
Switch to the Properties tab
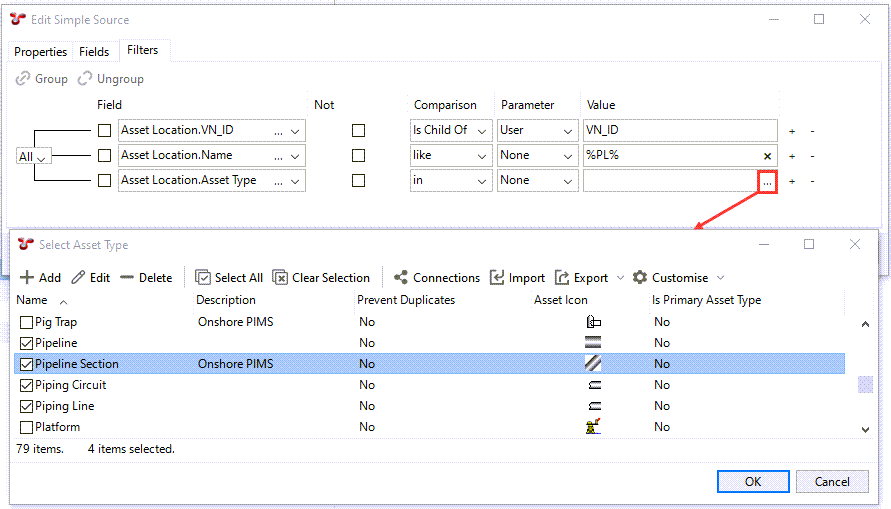(40, 52)
